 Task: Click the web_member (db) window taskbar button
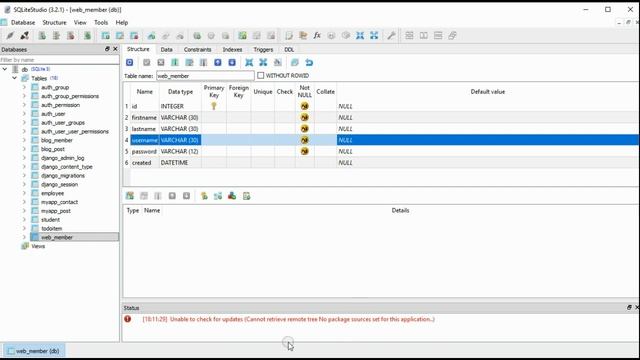pyautogui.click(x=34, y=351)
